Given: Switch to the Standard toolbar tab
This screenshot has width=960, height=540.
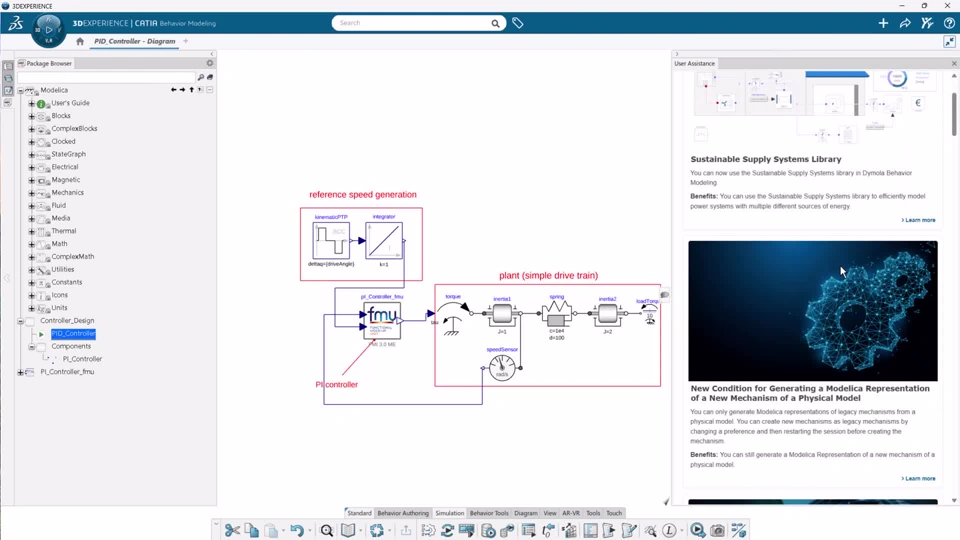Looking at the screenshot, I should [359, 513].
